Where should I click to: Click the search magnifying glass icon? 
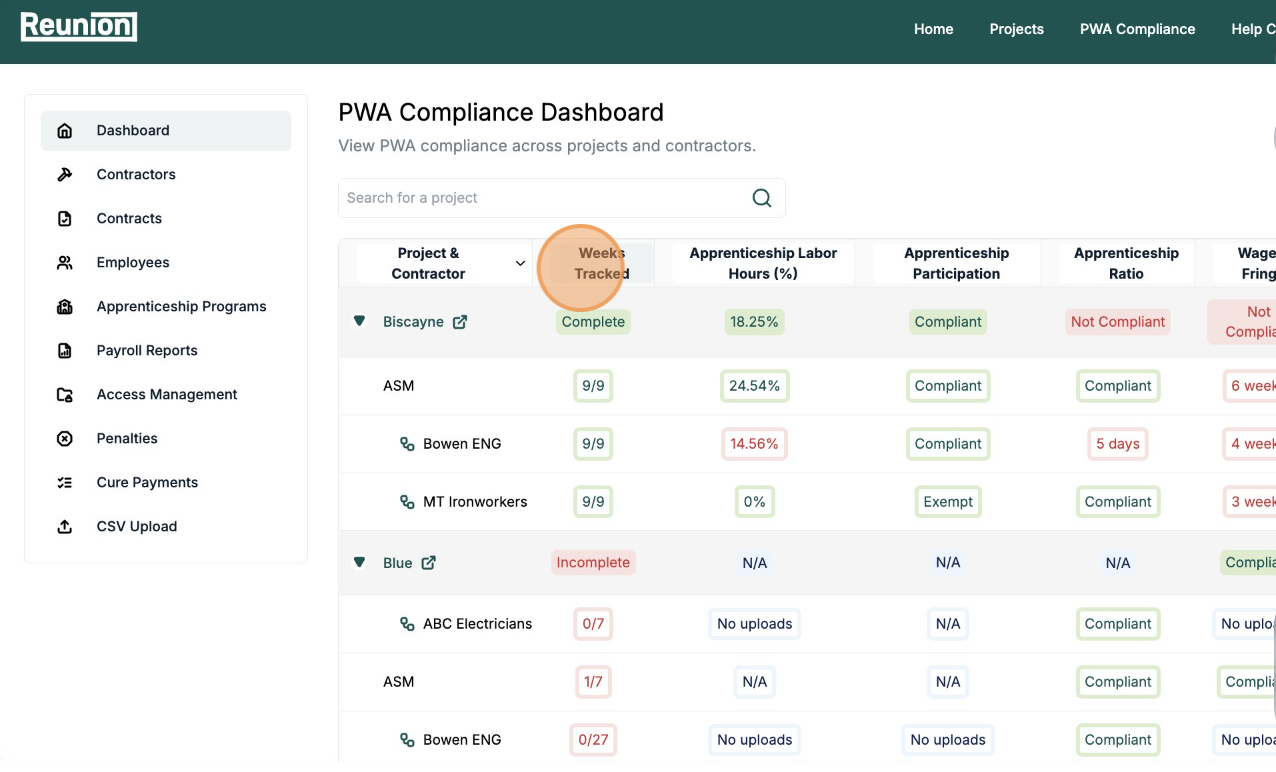(x=761, y=198)
